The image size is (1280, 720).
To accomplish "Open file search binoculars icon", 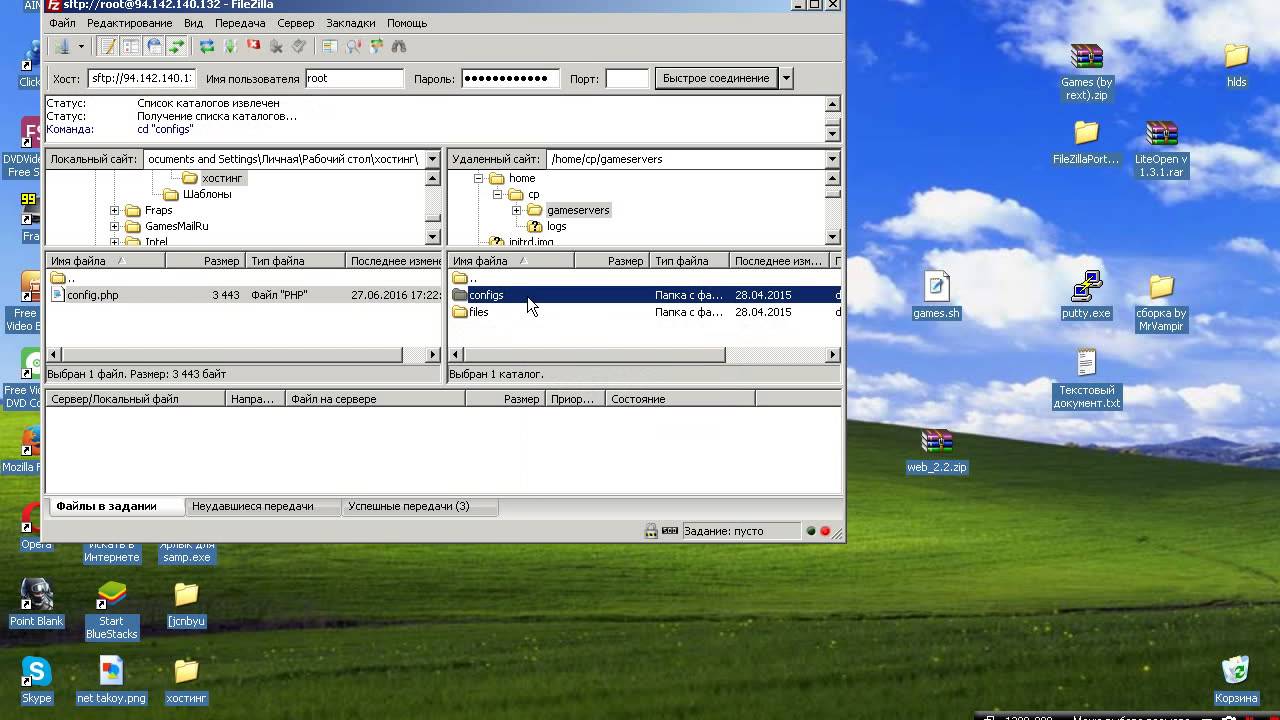I will 399,46.
